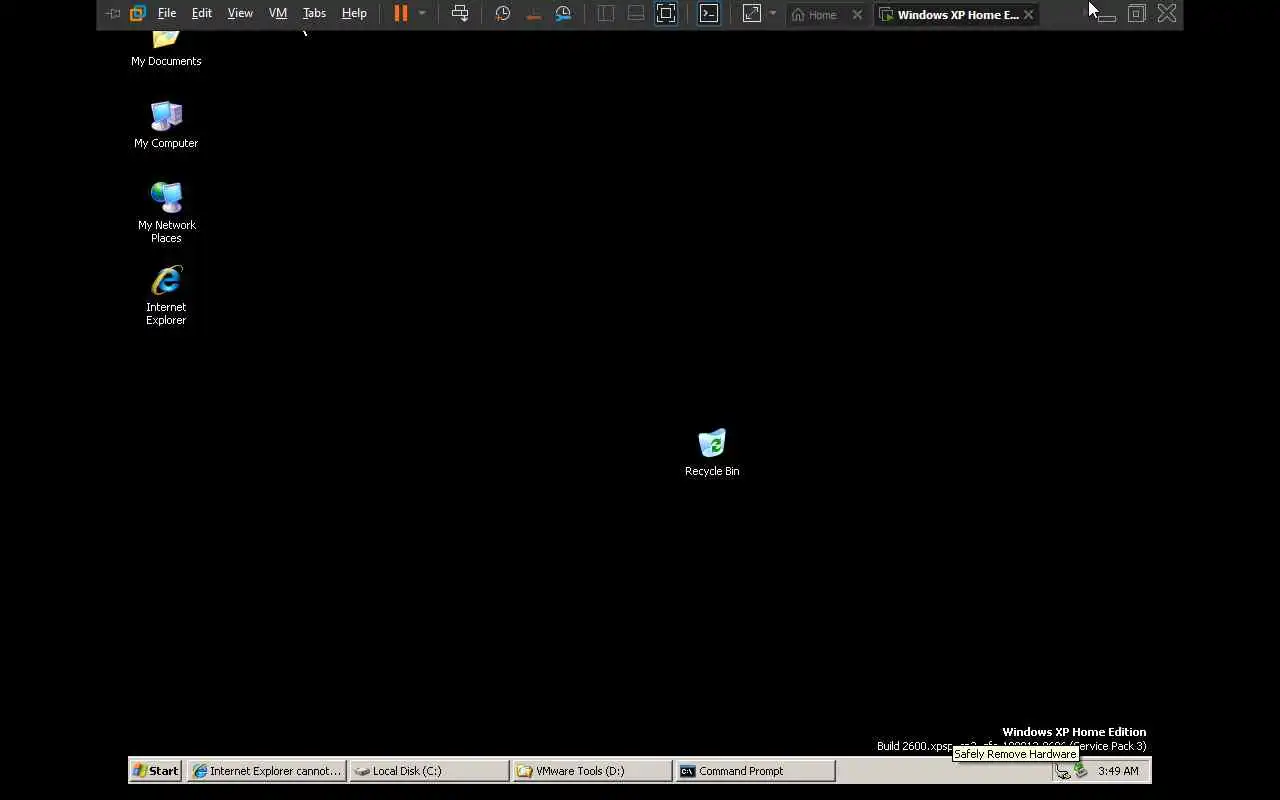Viewport: 1280px width, 800px height.
Task: Open the View menu
Action: coord(240,14)
